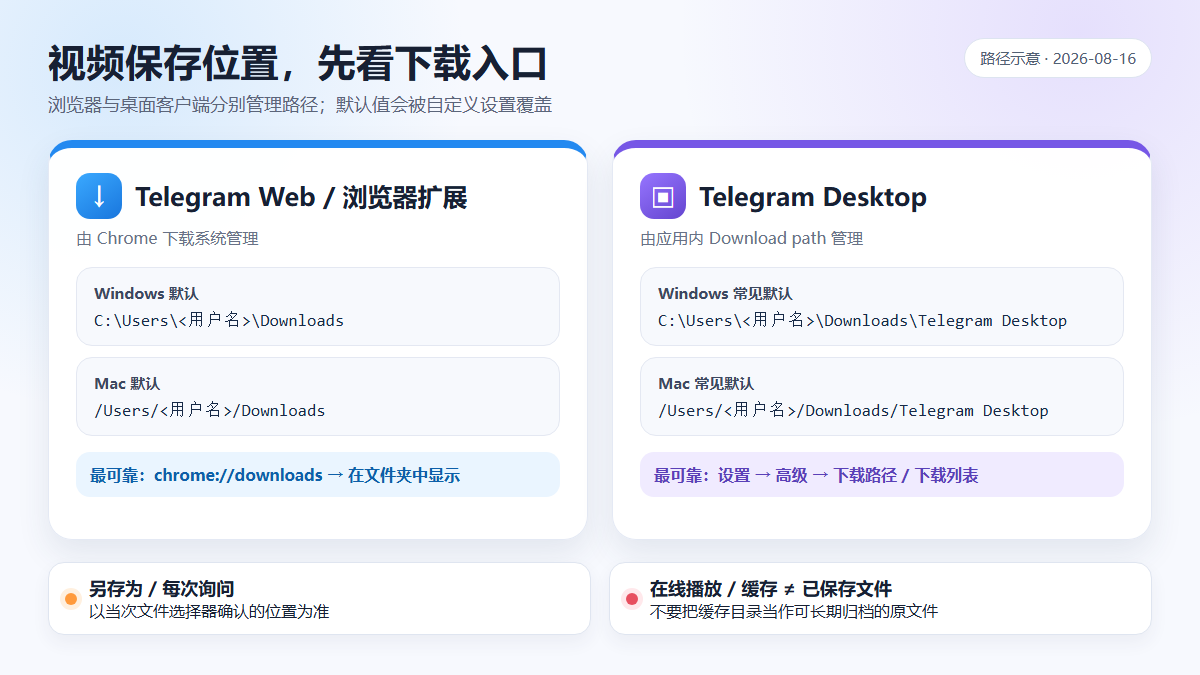Click the text 由应用内 Download path 管理
The image size is (1200, 675).
(x=751, y=239)
